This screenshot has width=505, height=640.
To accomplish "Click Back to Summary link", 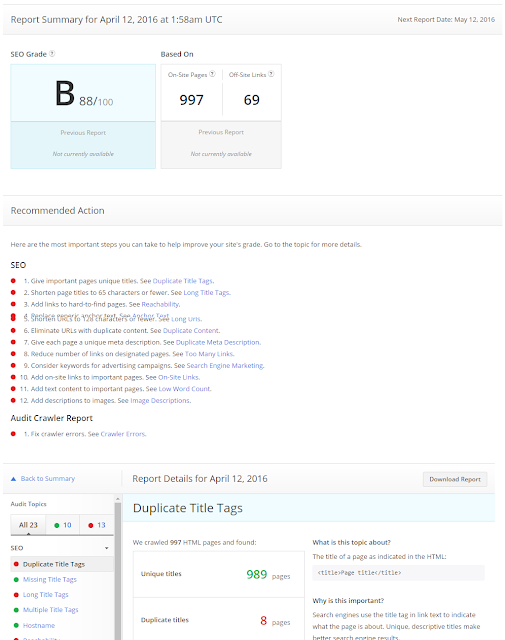I will (48, 478).
